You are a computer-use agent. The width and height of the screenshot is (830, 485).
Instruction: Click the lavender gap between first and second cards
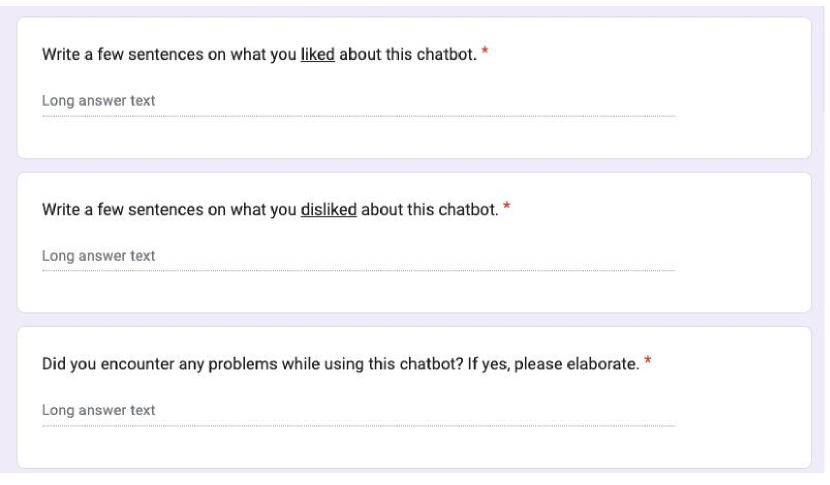point(414,165)
